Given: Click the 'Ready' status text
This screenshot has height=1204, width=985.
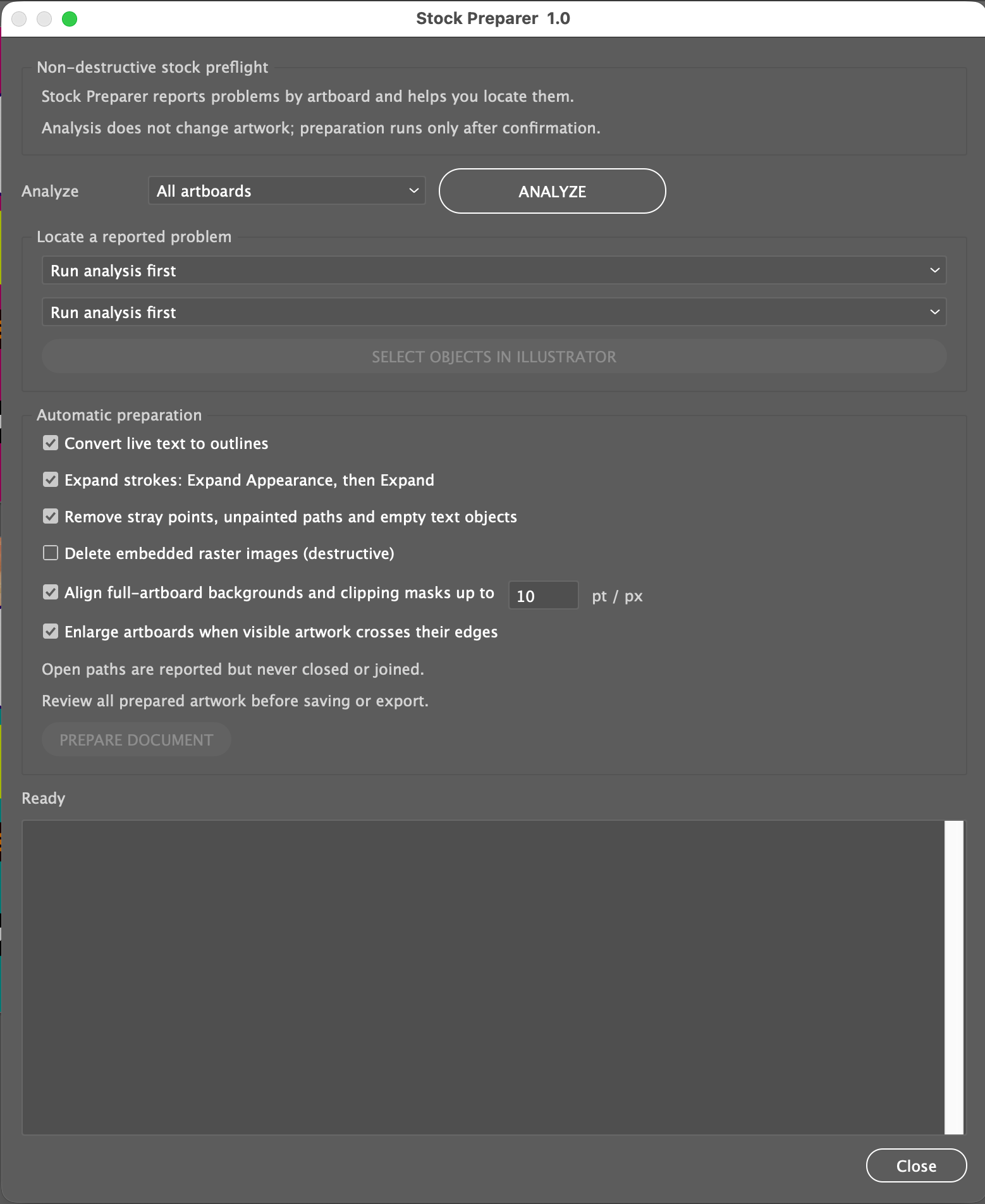Looking at the screenshot, I should tap(44, 798).
